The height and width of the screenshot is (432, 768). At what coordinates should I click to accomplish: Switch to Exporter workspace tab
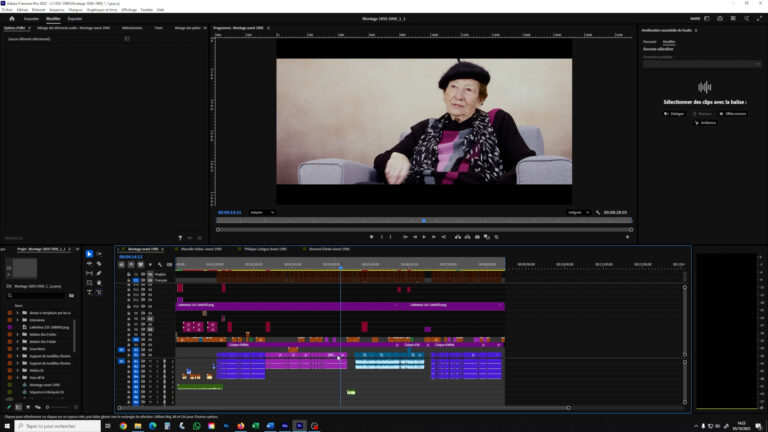75,18
